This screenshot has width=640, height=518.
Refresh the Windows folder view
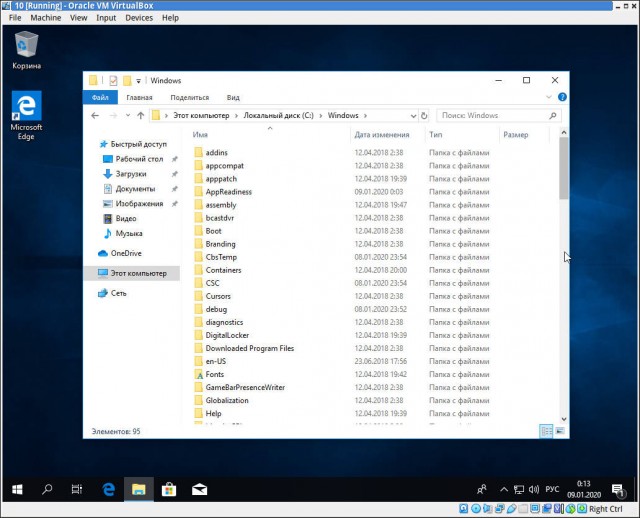[424, 116]
